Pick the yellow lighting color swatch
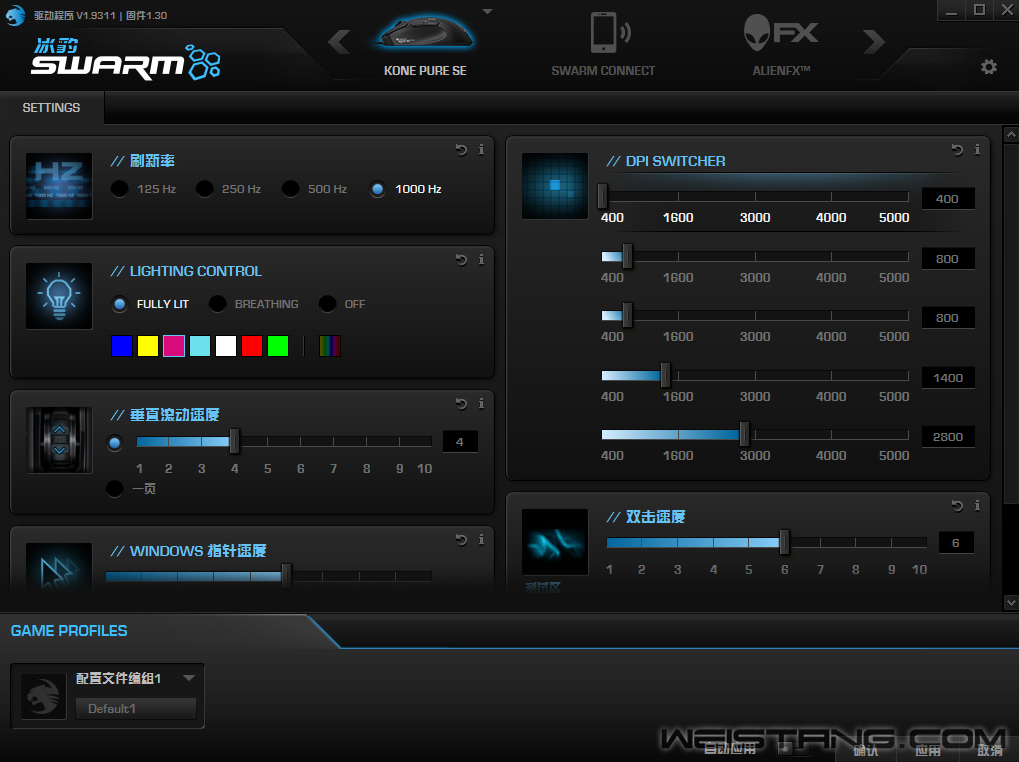 [x=148, y=346]
